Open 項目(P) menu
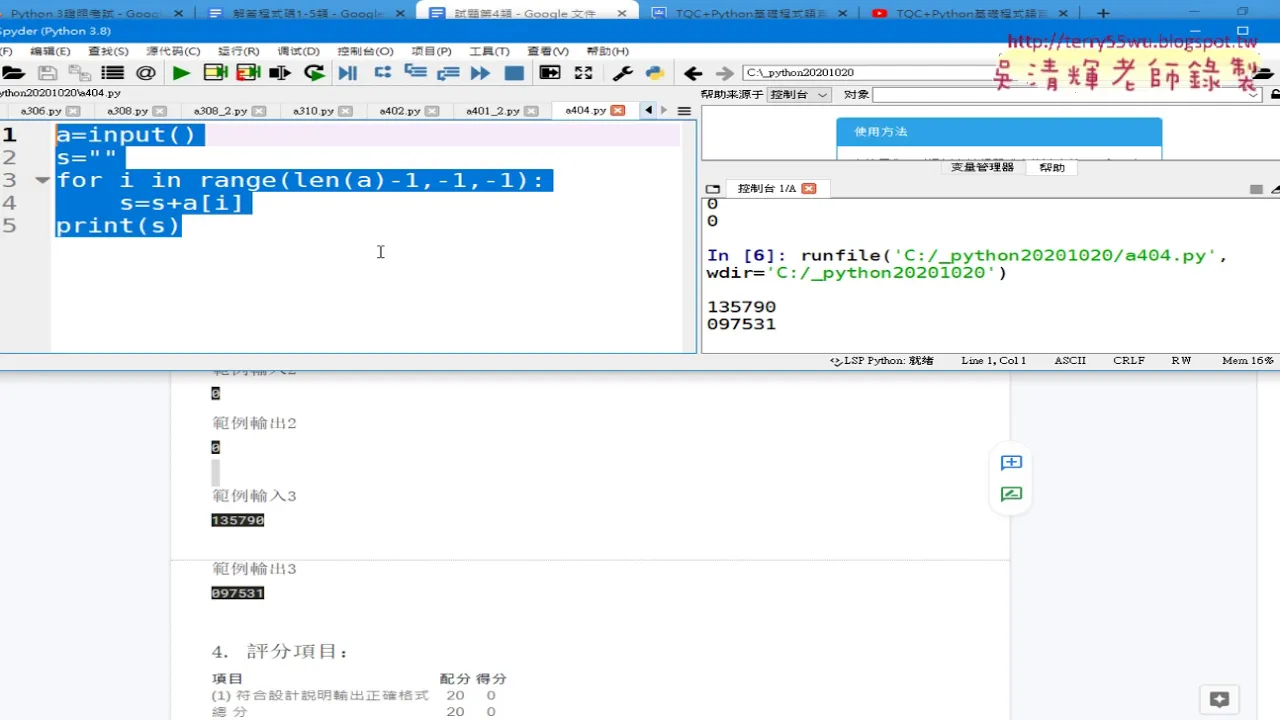Screen dimensions: 1280x720 [431, 51]
